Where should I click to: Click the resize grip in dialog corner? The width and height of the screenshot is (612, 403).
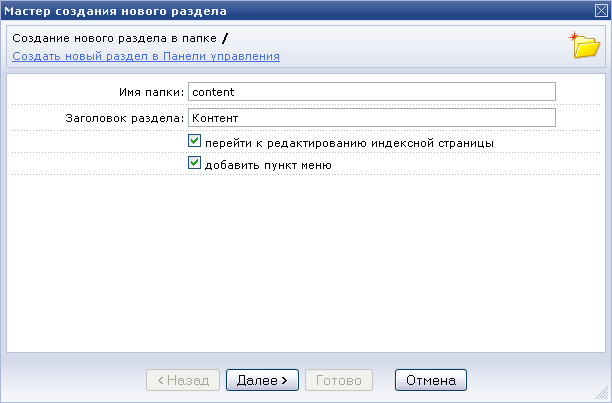coord(602,393)
